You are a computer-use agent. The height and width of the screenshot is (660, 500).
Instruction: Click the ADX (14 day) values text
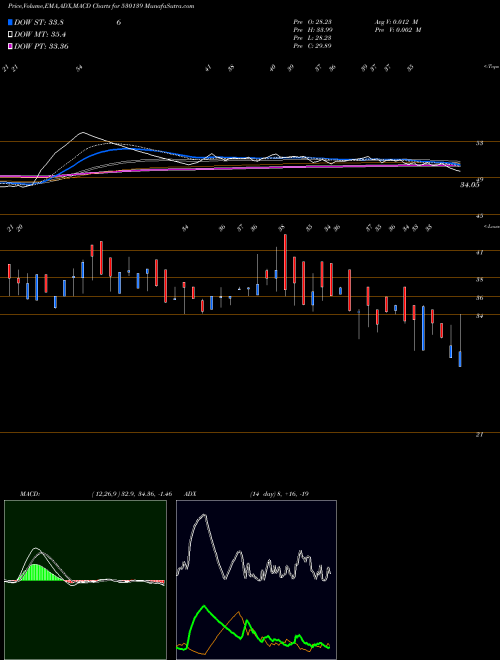pyautogui.click(x=280, y=494)
